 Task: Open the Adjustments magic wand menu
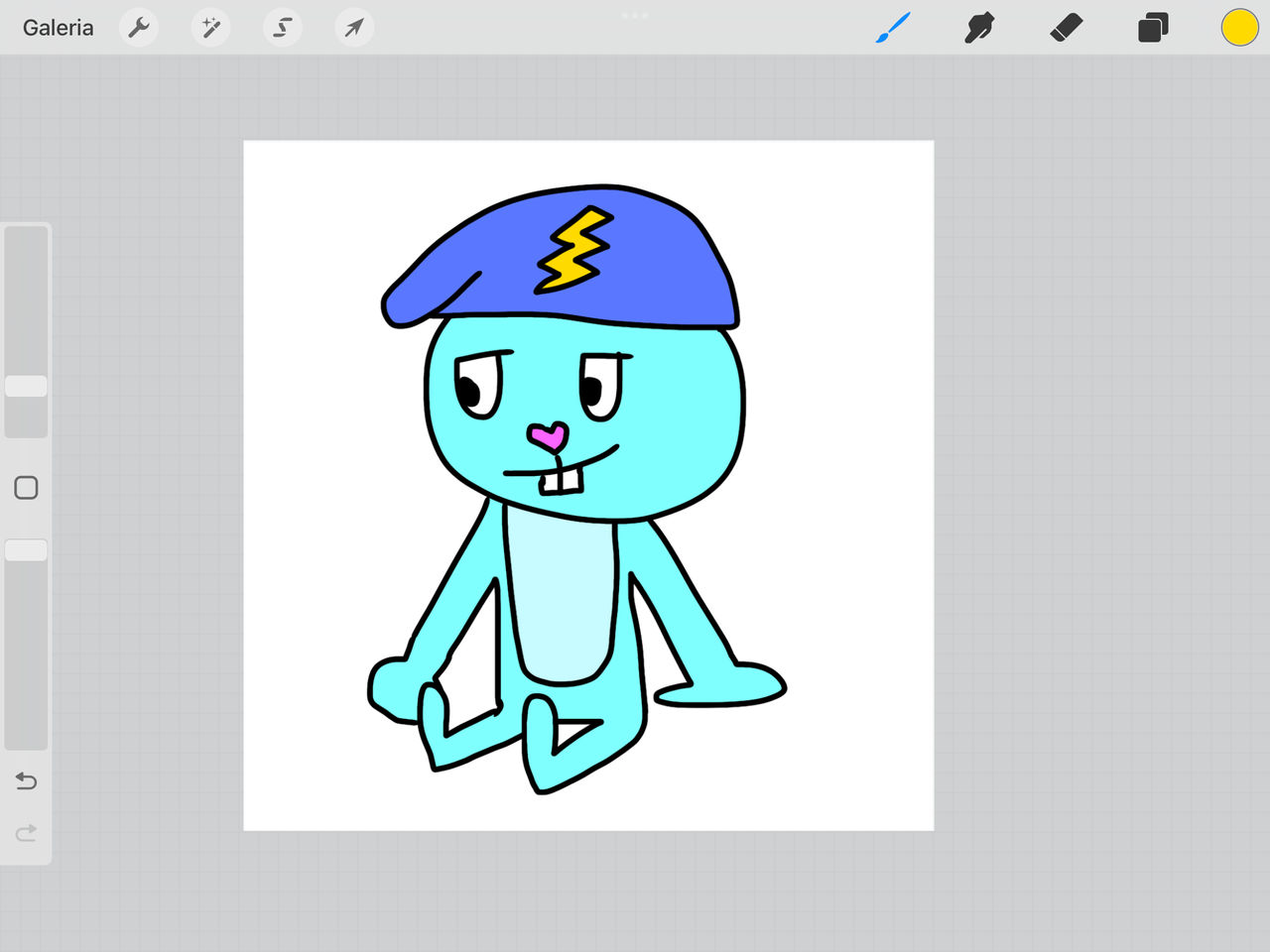click(x=210, y=28)
